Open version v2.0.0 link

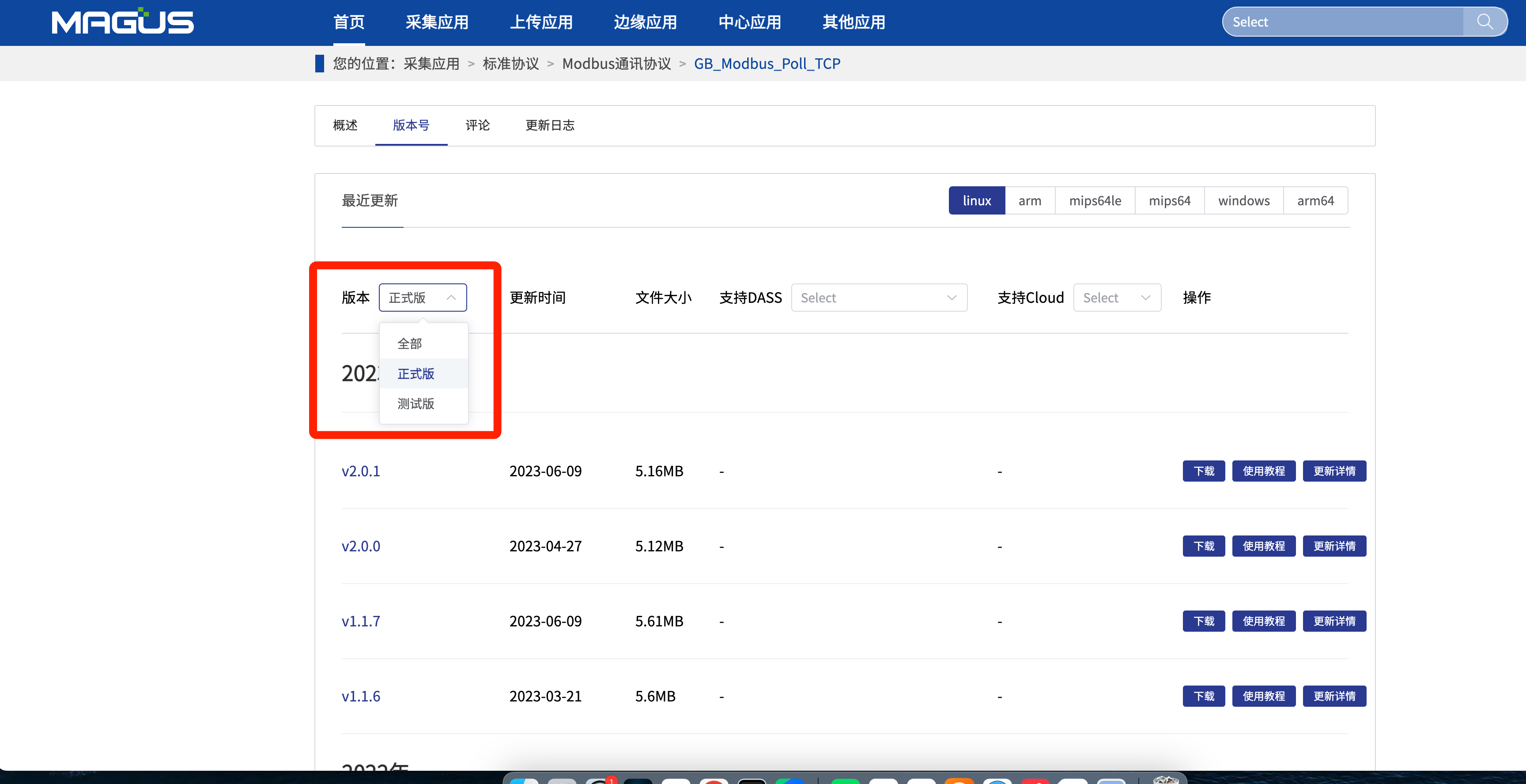pyautogui.click(x=361, y=546)
